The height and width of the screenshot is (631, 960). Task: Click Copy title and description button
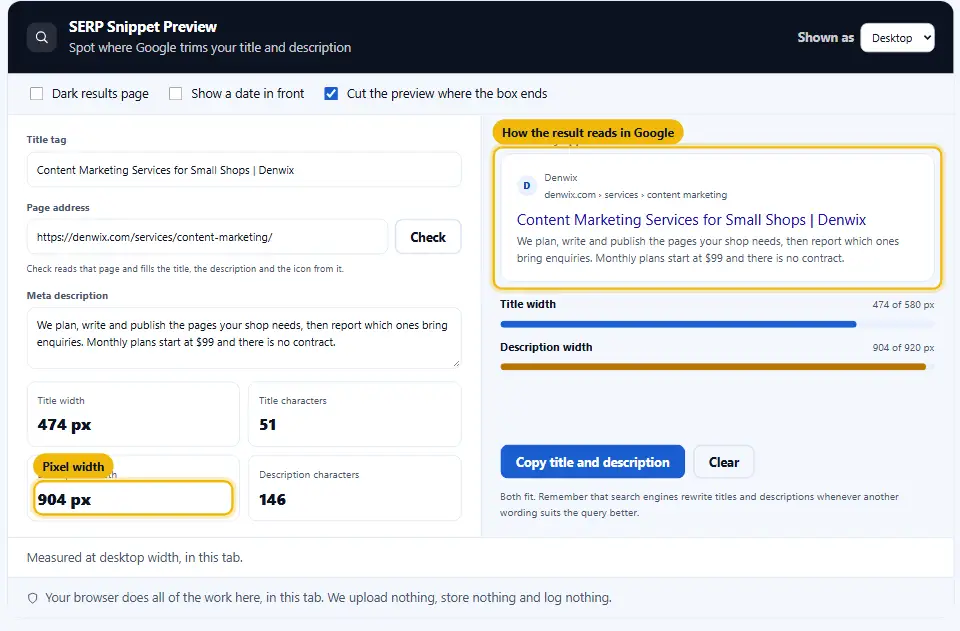pyautogui.click(x=592, y=462)
